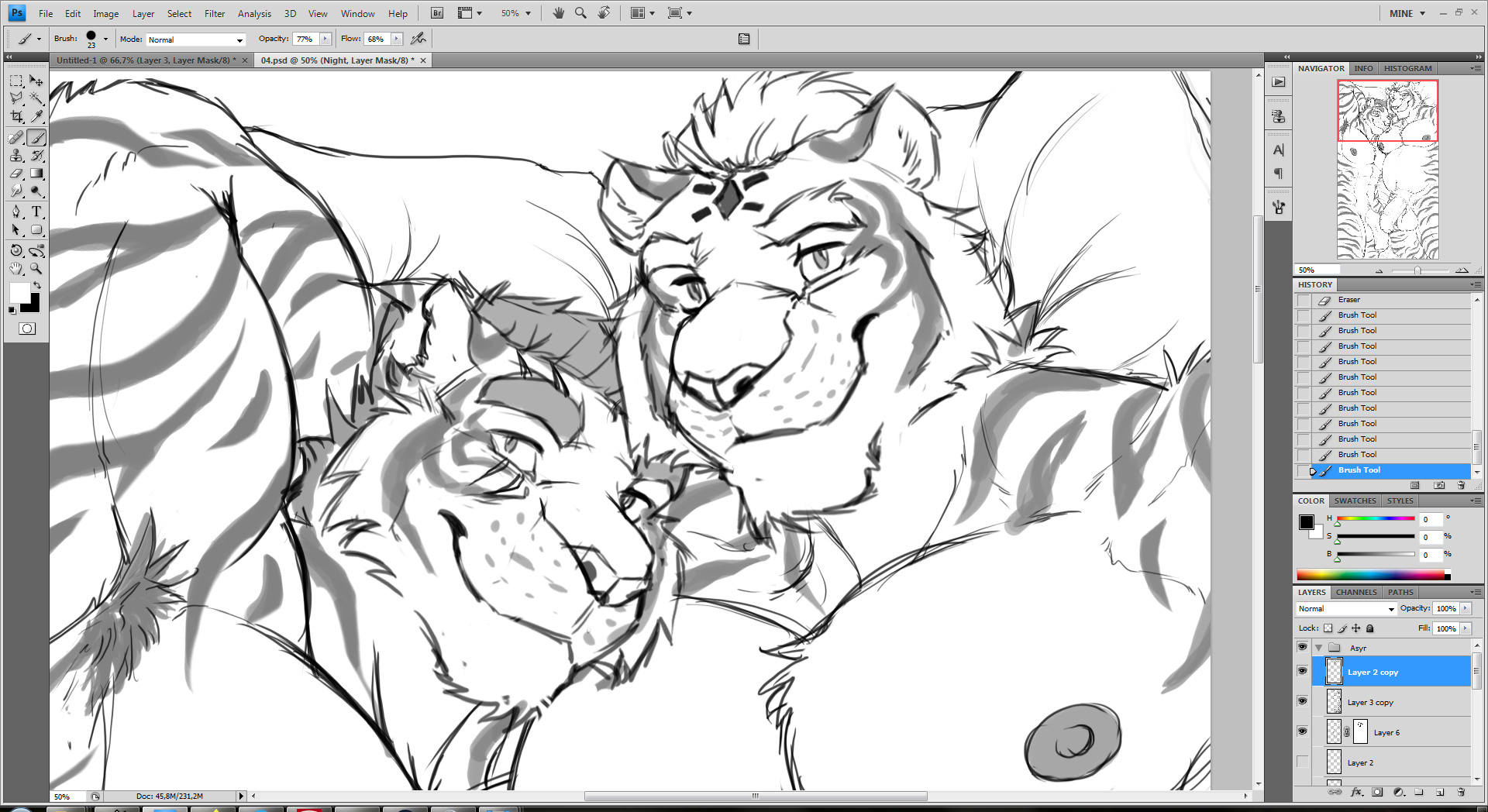The image size is (1488, 812).
Task: Switch to the Channels tab
Action: [1356, 592]
